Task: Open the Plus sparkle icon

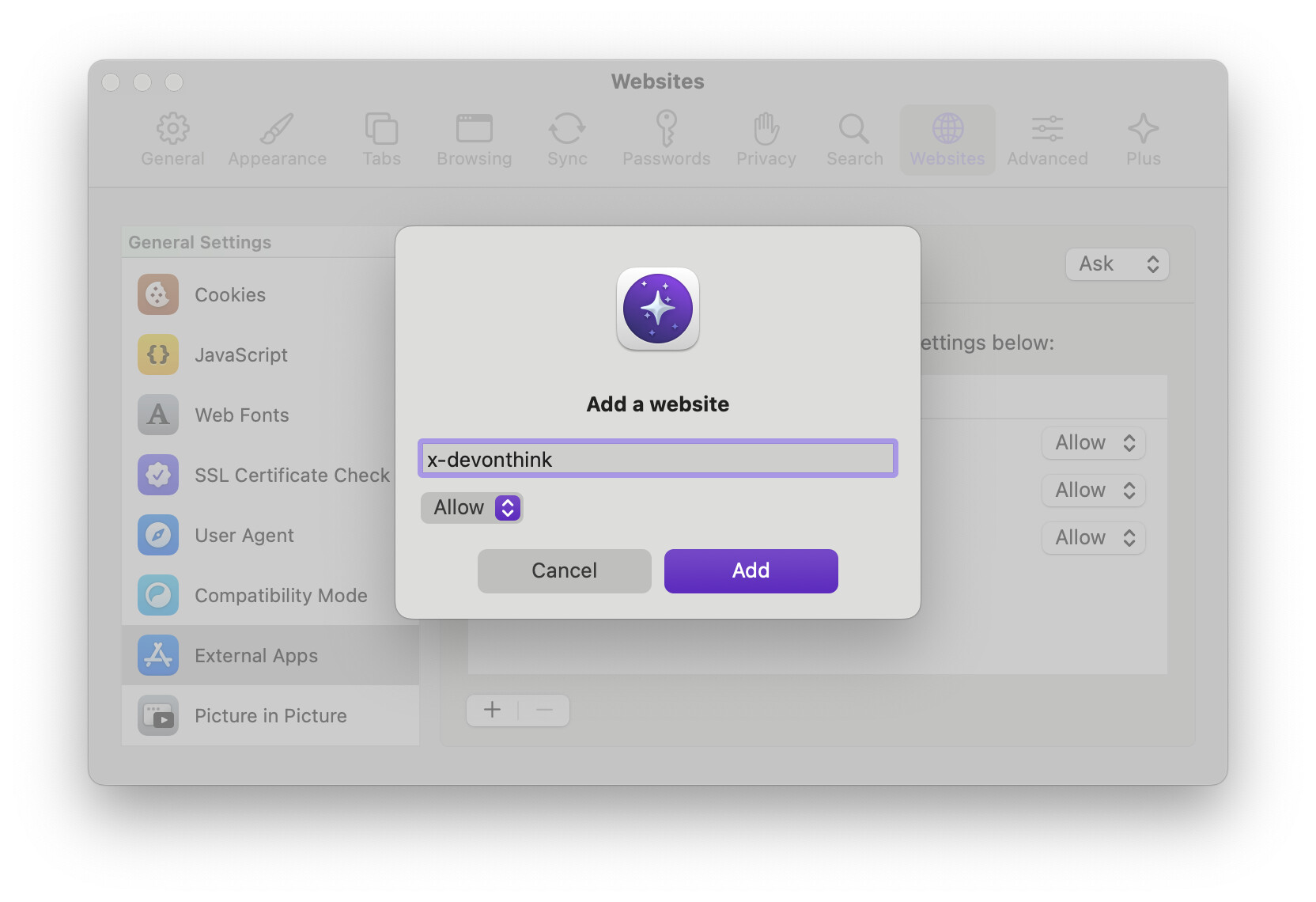Action: [x=1143, y=128]
